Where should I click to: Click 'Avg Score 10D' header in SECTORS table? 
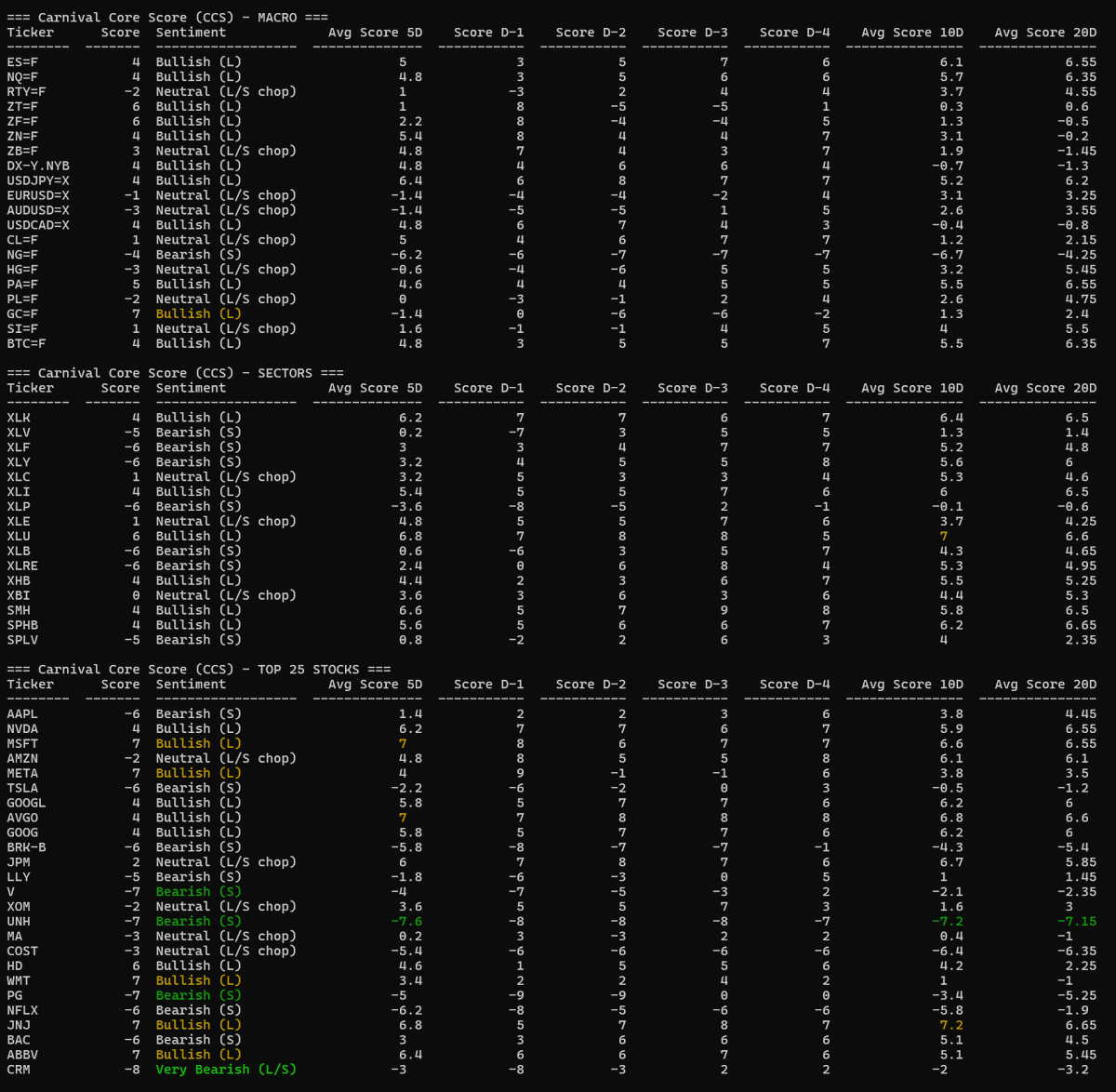(912, 389)
